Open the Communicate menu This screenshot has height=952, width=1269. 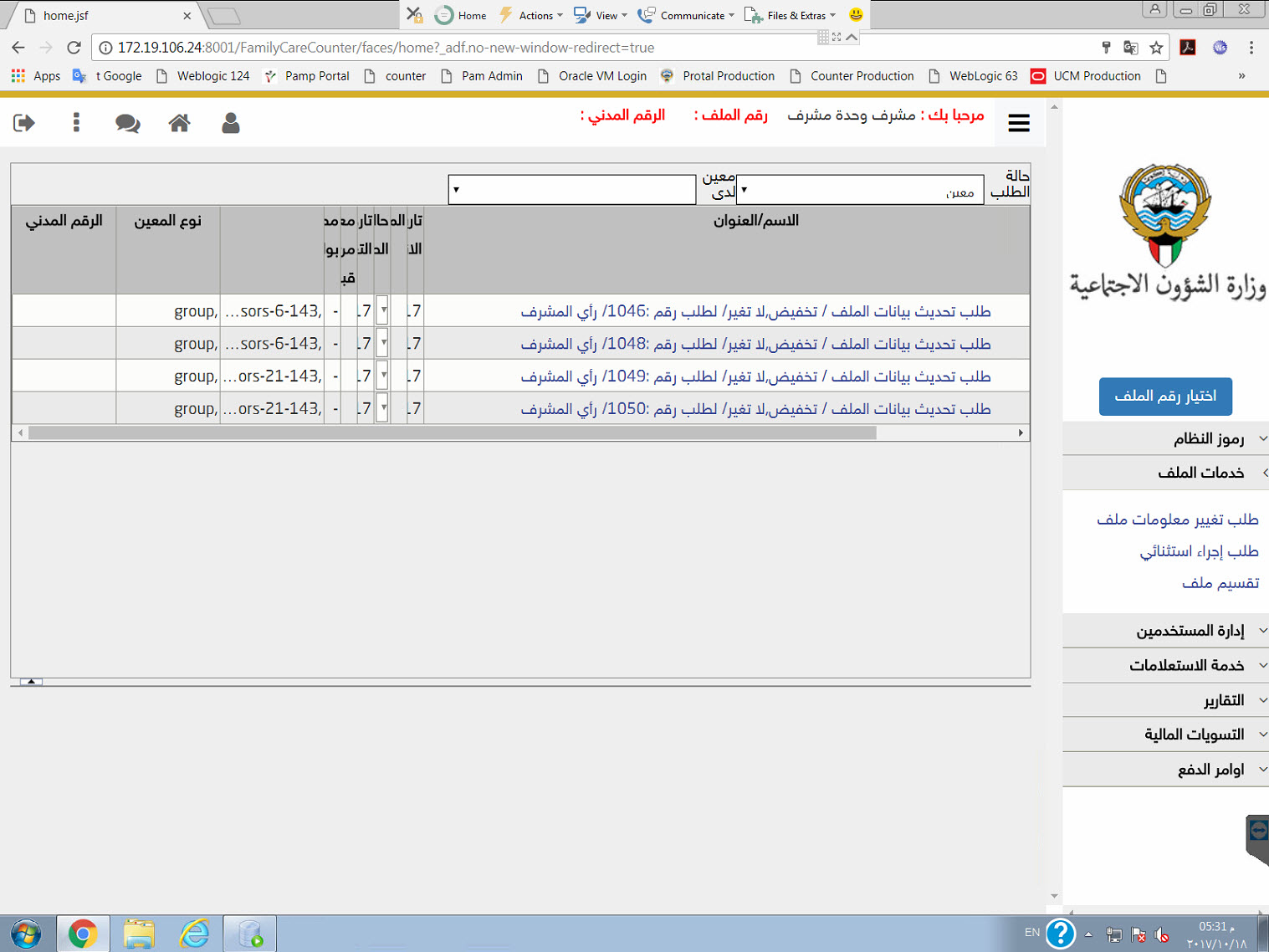coord(686,15)
